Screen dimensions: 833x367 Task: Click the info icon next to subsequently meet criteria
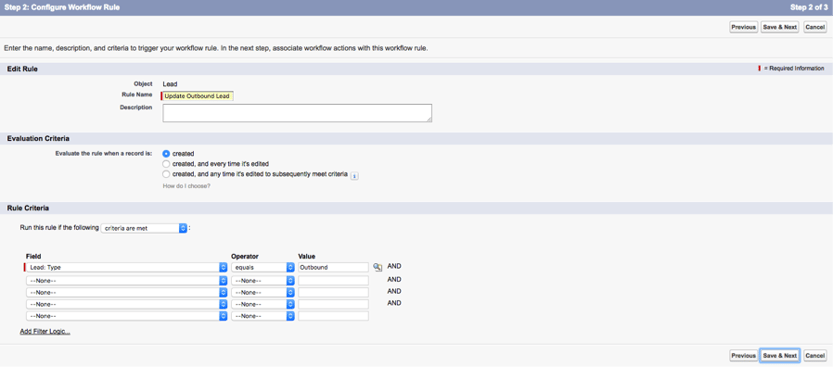pyautogui.click(x=354, y=175)
